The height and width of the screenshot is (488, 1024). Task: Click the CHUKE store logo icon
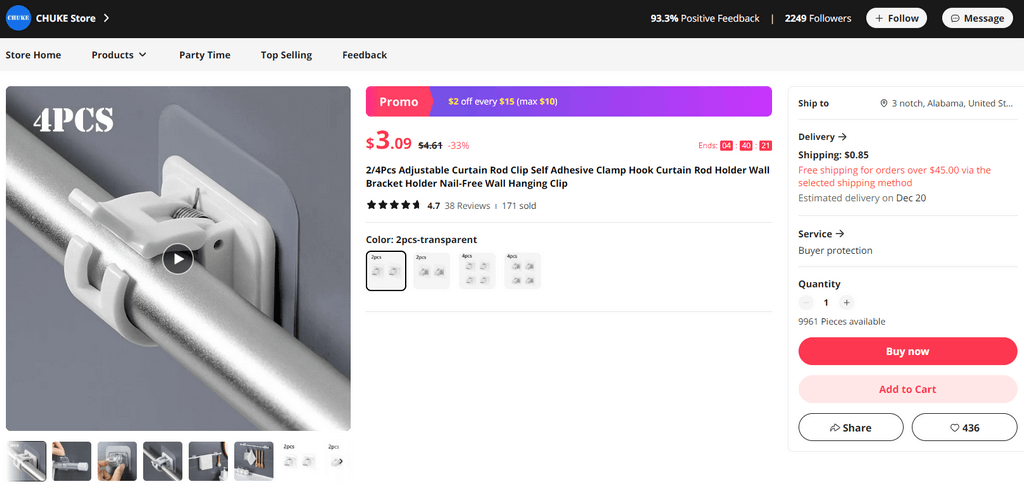(x=18, y=18)
